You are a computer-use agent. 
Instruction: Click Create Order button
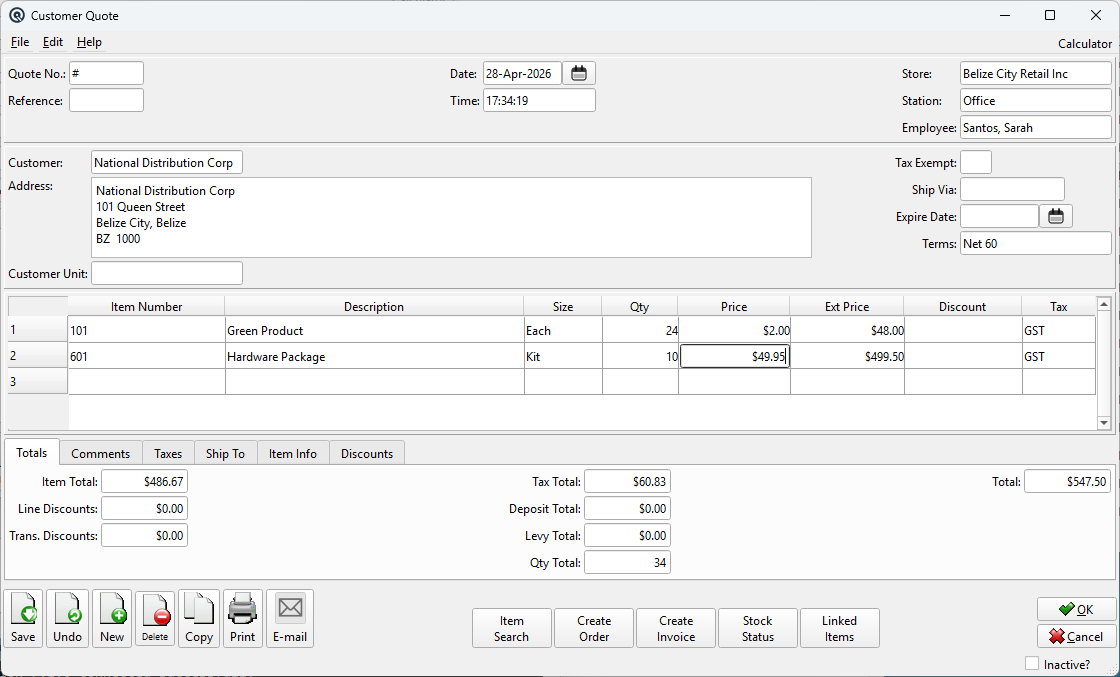(x=594, y=628)
